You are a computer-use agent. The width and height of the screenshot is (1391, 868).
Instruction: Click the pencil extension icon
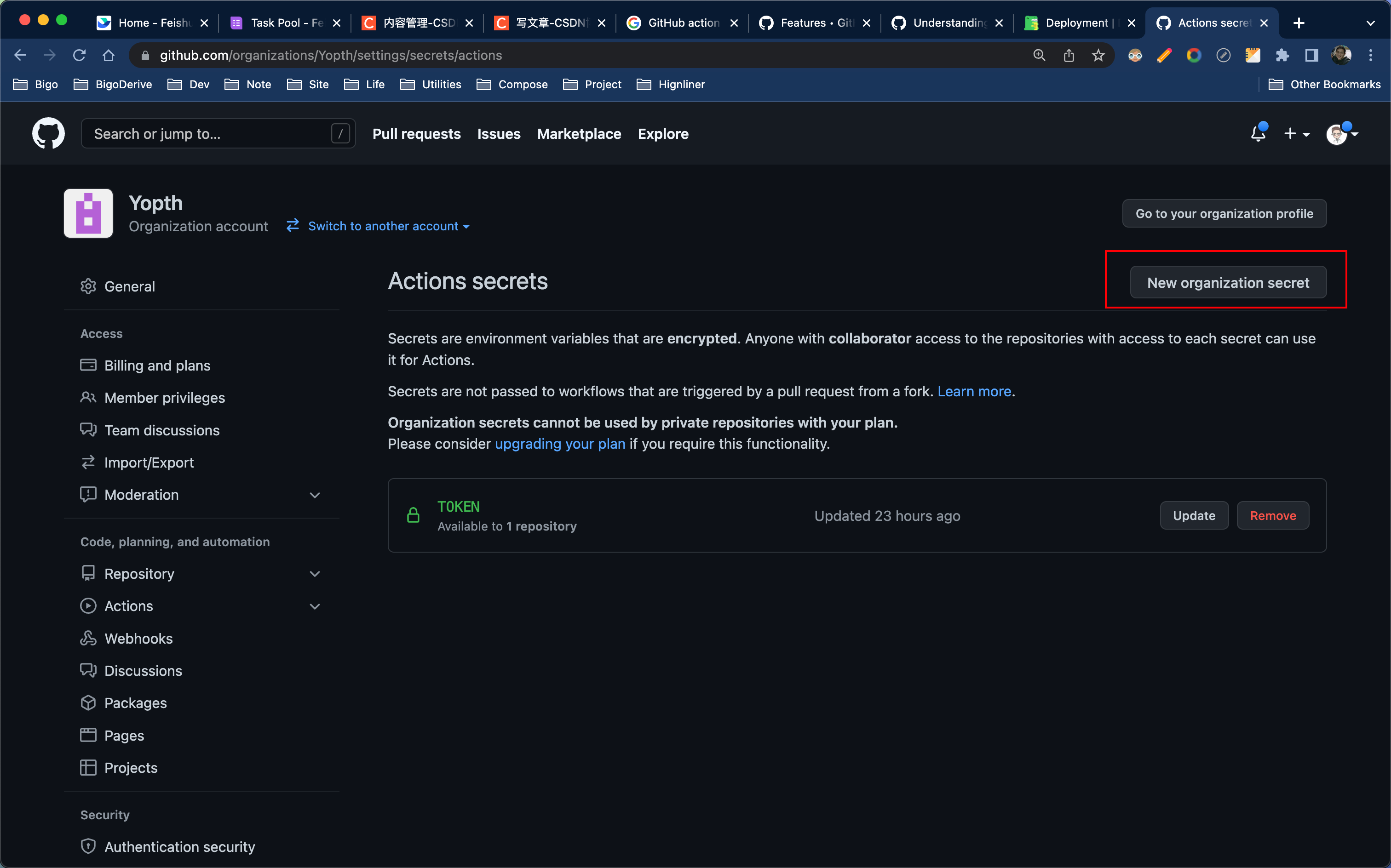pyautogui.click(x=1164, y=55)
